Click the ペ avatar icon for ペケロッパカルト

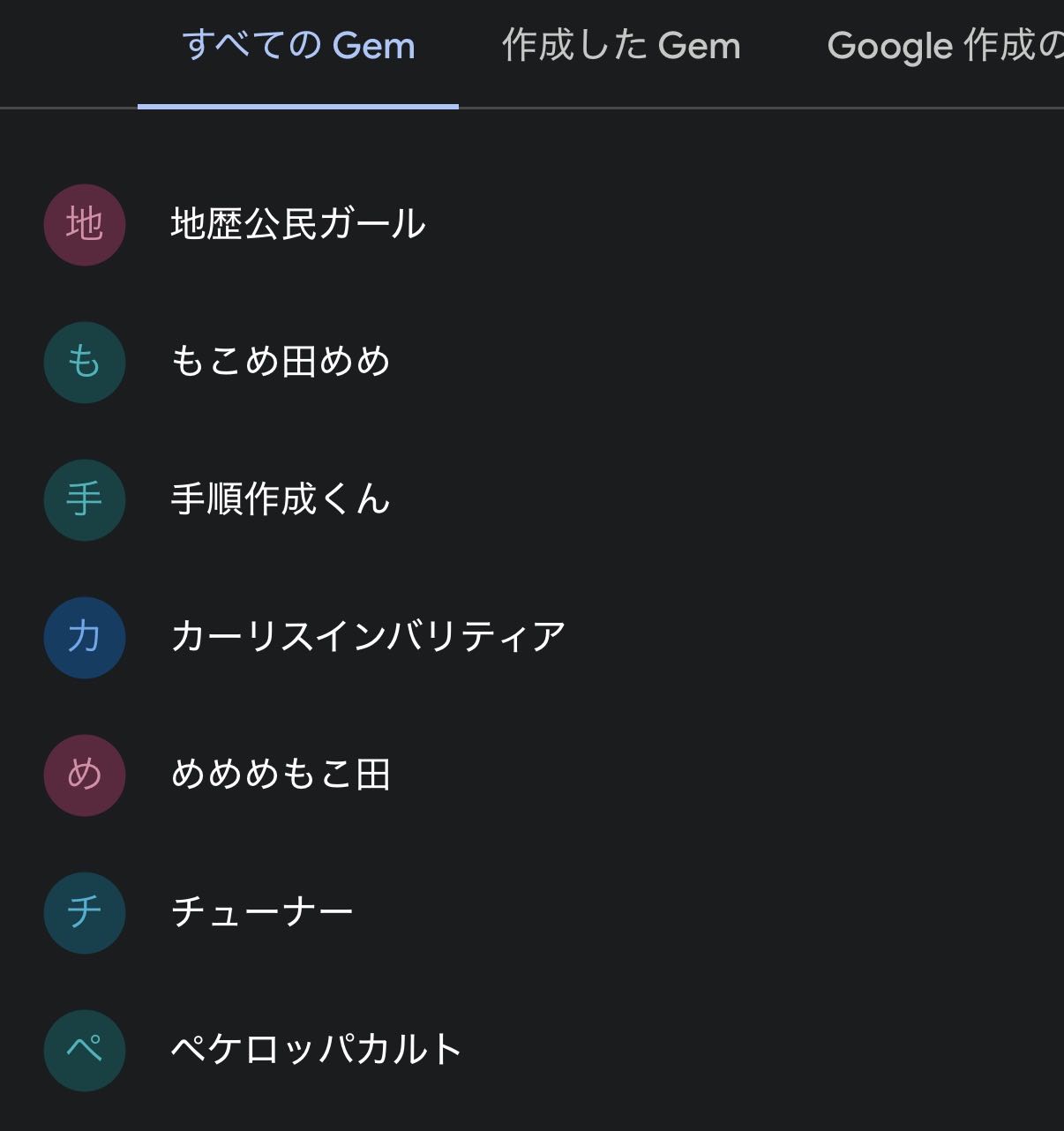coord(85,1050)
